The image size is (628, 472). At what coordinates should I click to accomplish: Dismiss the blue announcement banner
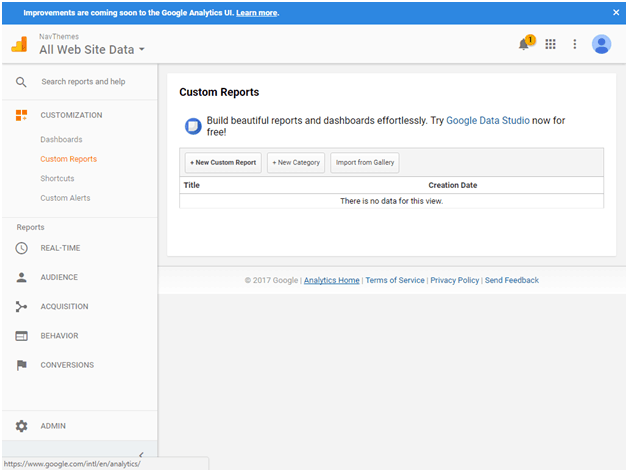[x=616, y=12]
